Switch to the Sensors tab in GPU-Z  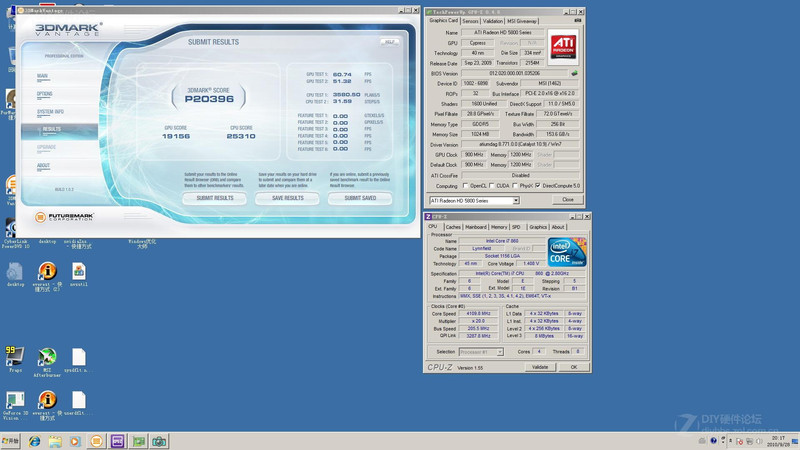pos(470,21)
